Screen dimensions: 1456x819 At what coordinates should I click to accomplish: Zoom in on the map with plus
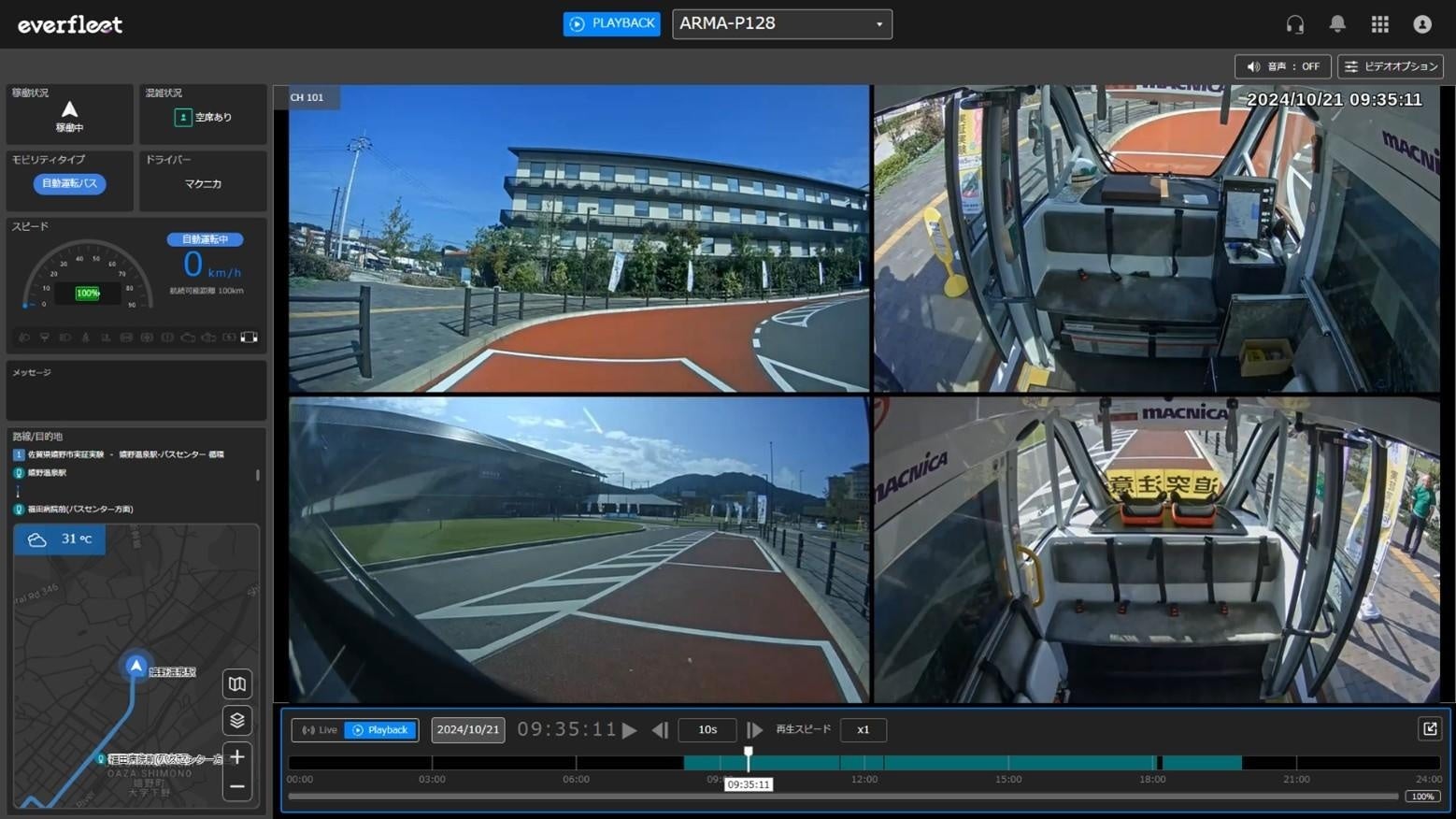tap(237, 756)
